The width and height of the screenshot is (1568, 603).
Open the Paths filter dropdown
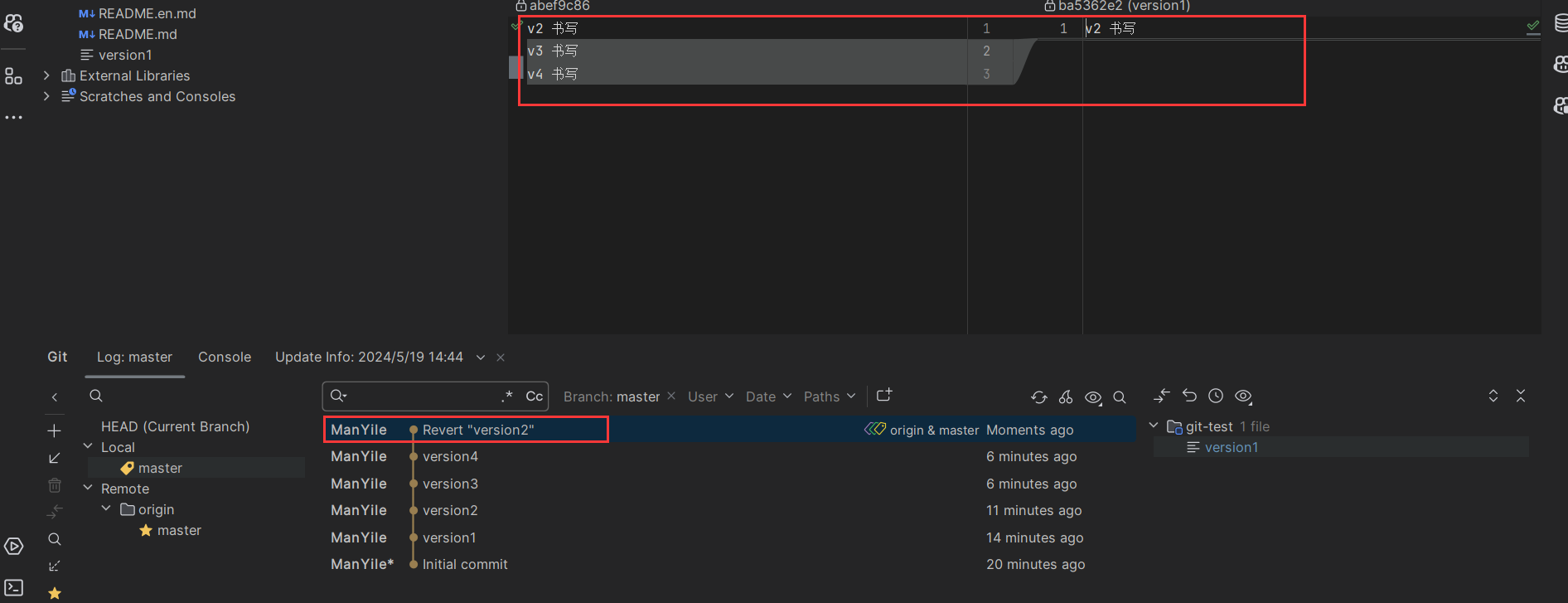point(829,397)
